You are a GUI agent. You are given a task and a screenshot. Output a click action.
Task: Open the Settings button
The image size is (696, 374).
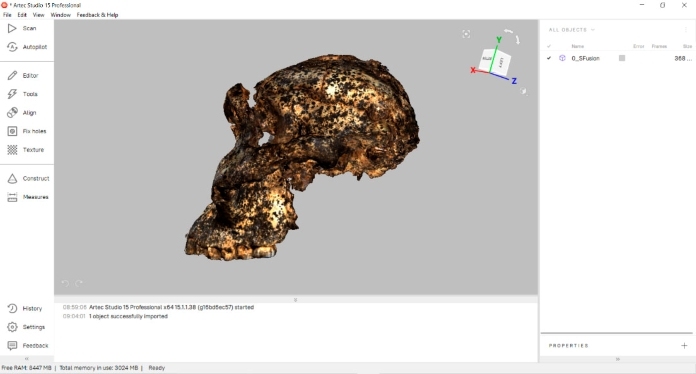pyautogui.click(x=27, y=327)
